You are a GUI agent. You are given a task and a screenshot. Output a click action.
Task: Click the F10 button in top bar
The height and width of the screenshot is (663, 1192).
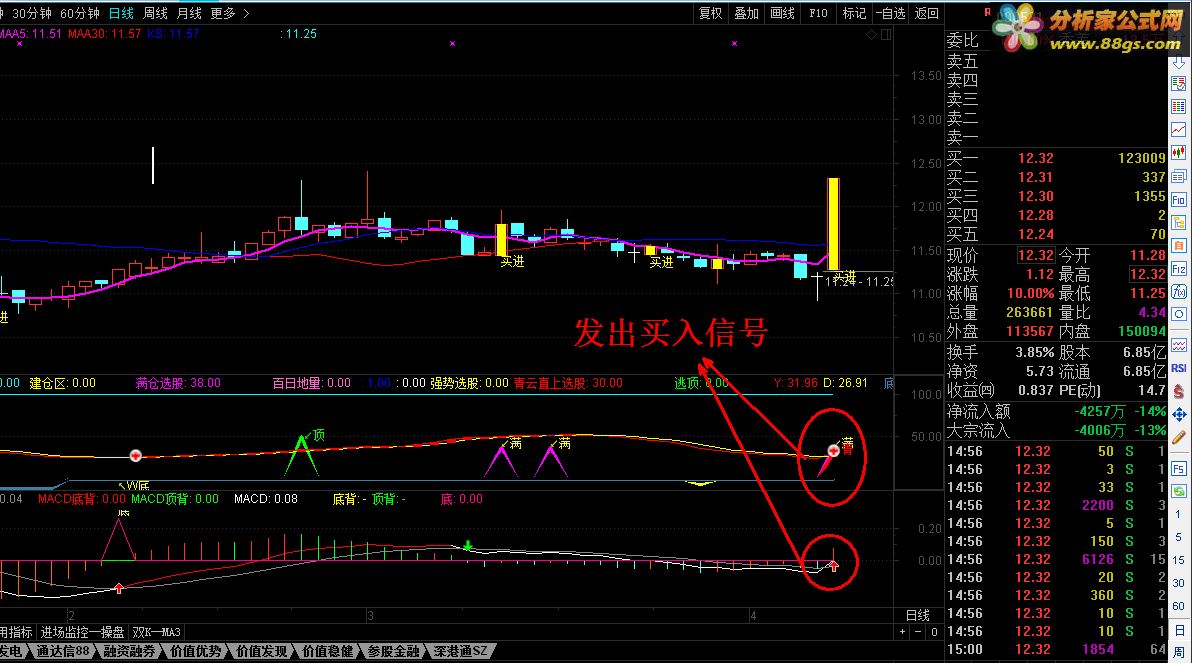[x=818, y=14]
